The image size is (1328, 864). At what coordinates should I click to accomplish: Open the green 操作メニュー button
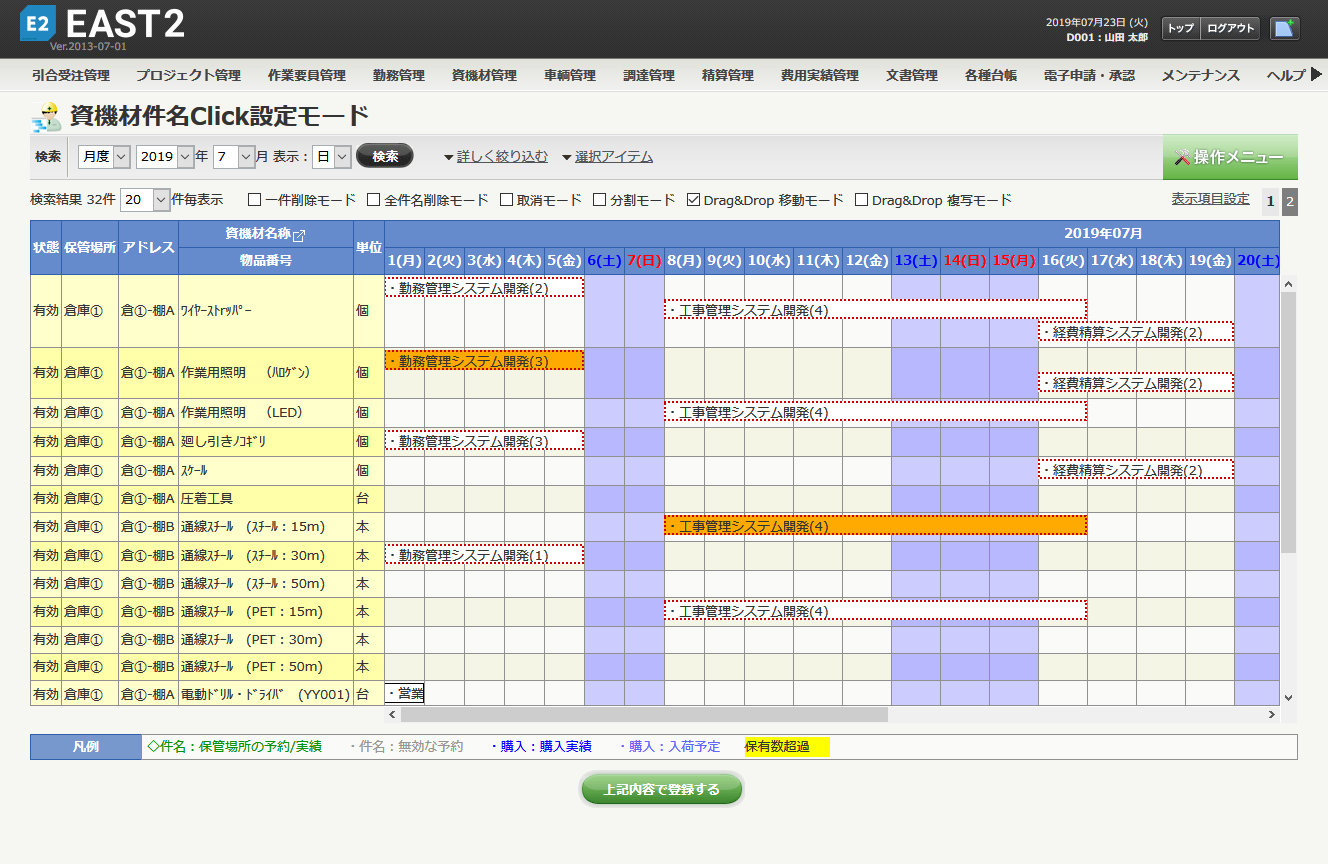(1230, 157)
